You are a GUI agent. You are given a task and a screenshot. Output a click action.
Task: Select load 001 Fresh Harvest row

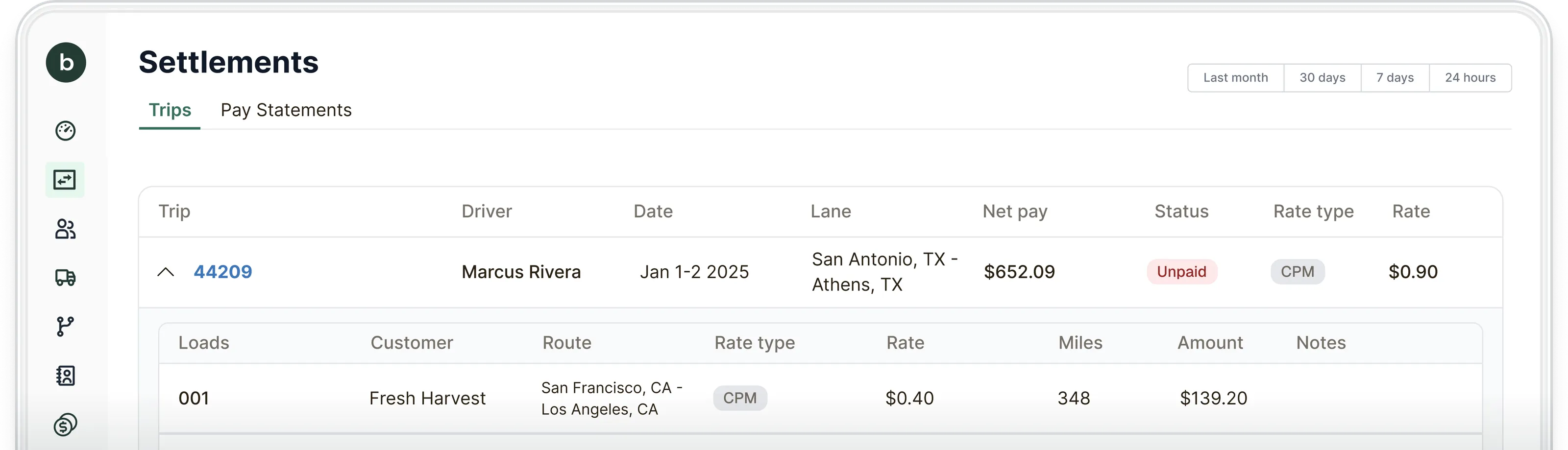point(427,398)
